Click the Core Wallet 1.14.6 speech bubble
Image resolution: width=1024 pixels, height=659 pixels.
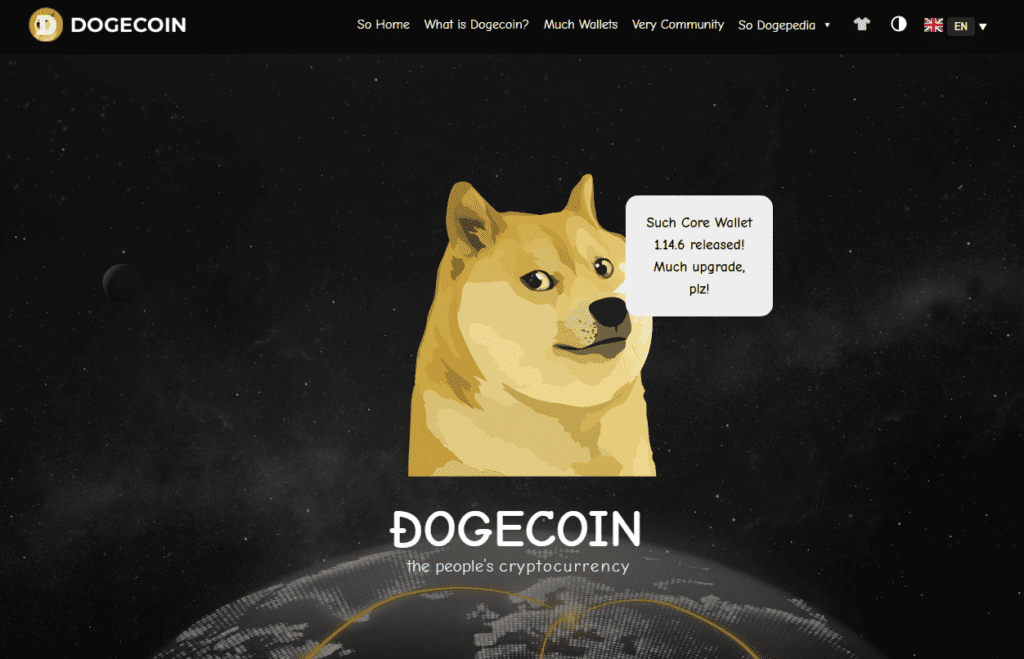pos(699,256)
